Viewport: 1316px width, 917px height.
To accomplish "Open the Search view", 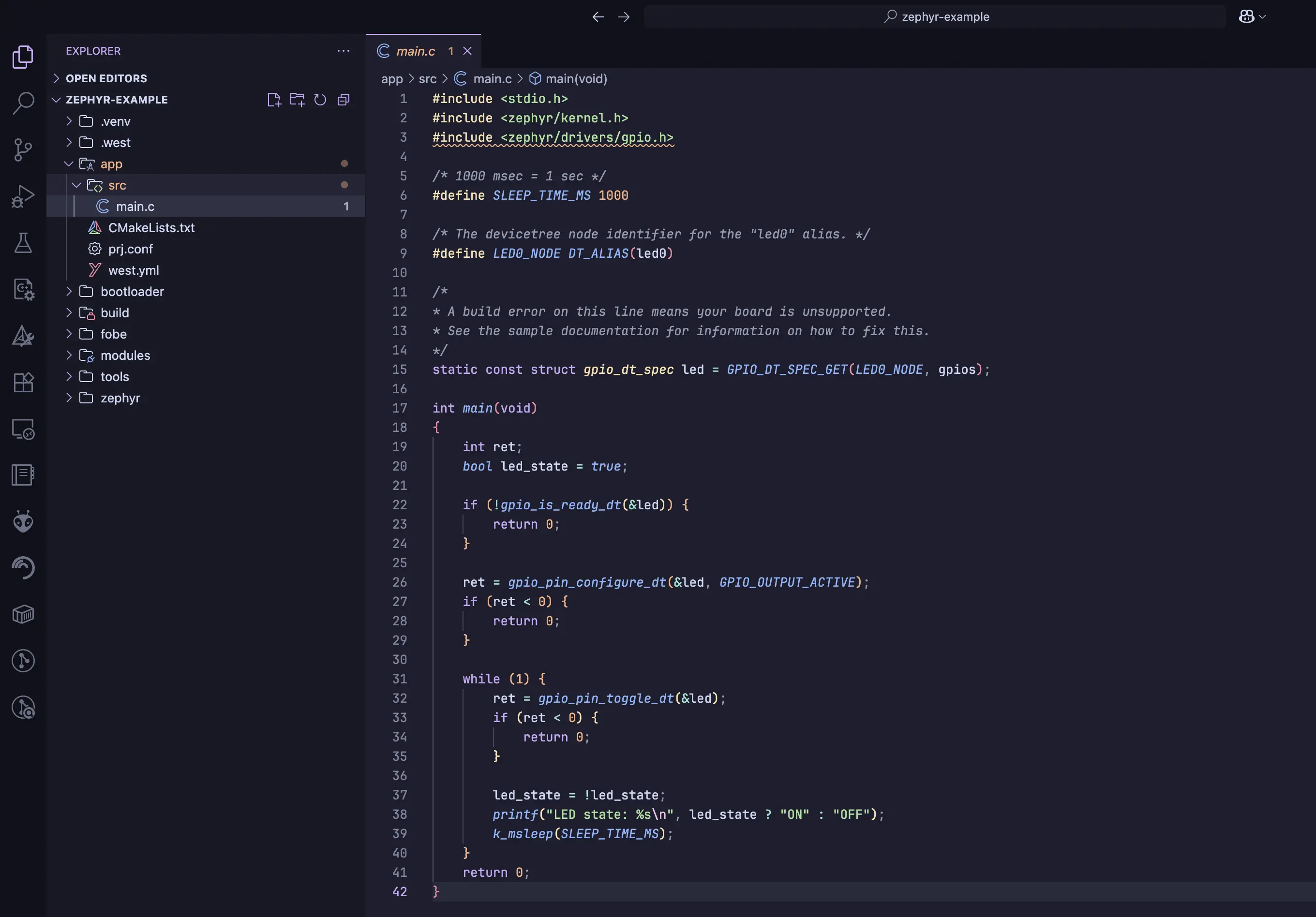I will [x=23, y=103].
